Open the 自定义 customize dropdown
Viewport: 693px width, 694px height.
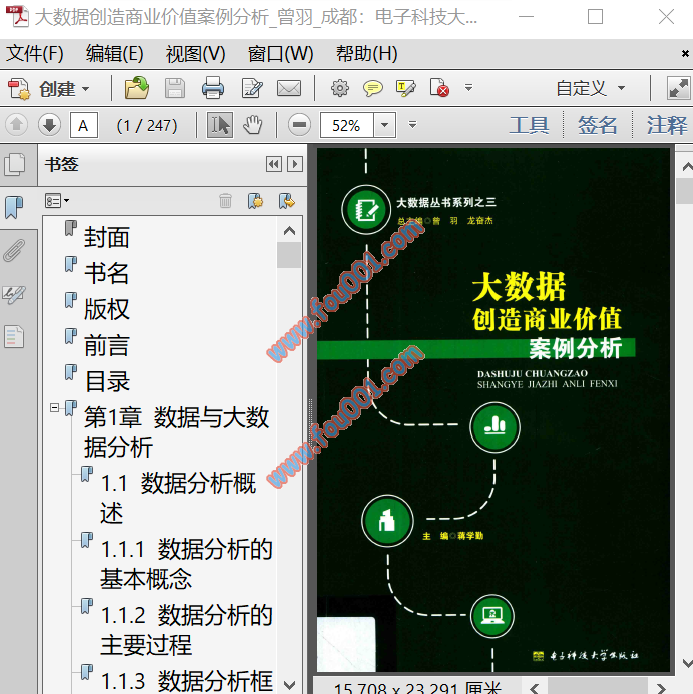(x=591, y=88)
